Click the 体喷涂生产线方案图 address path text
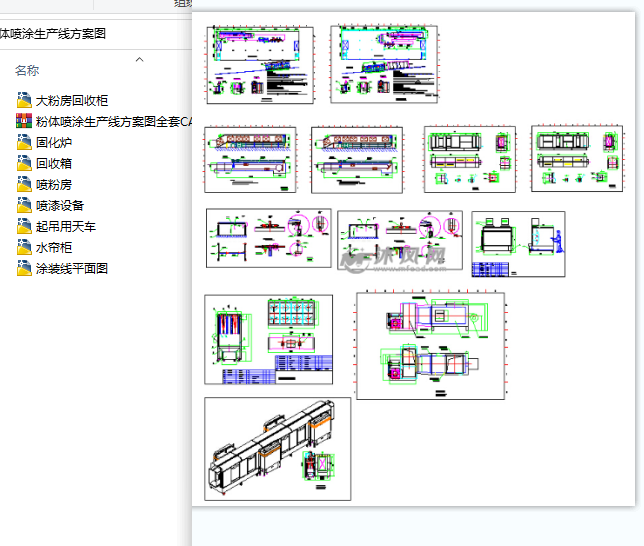The image size is (644, 546). 53,34
